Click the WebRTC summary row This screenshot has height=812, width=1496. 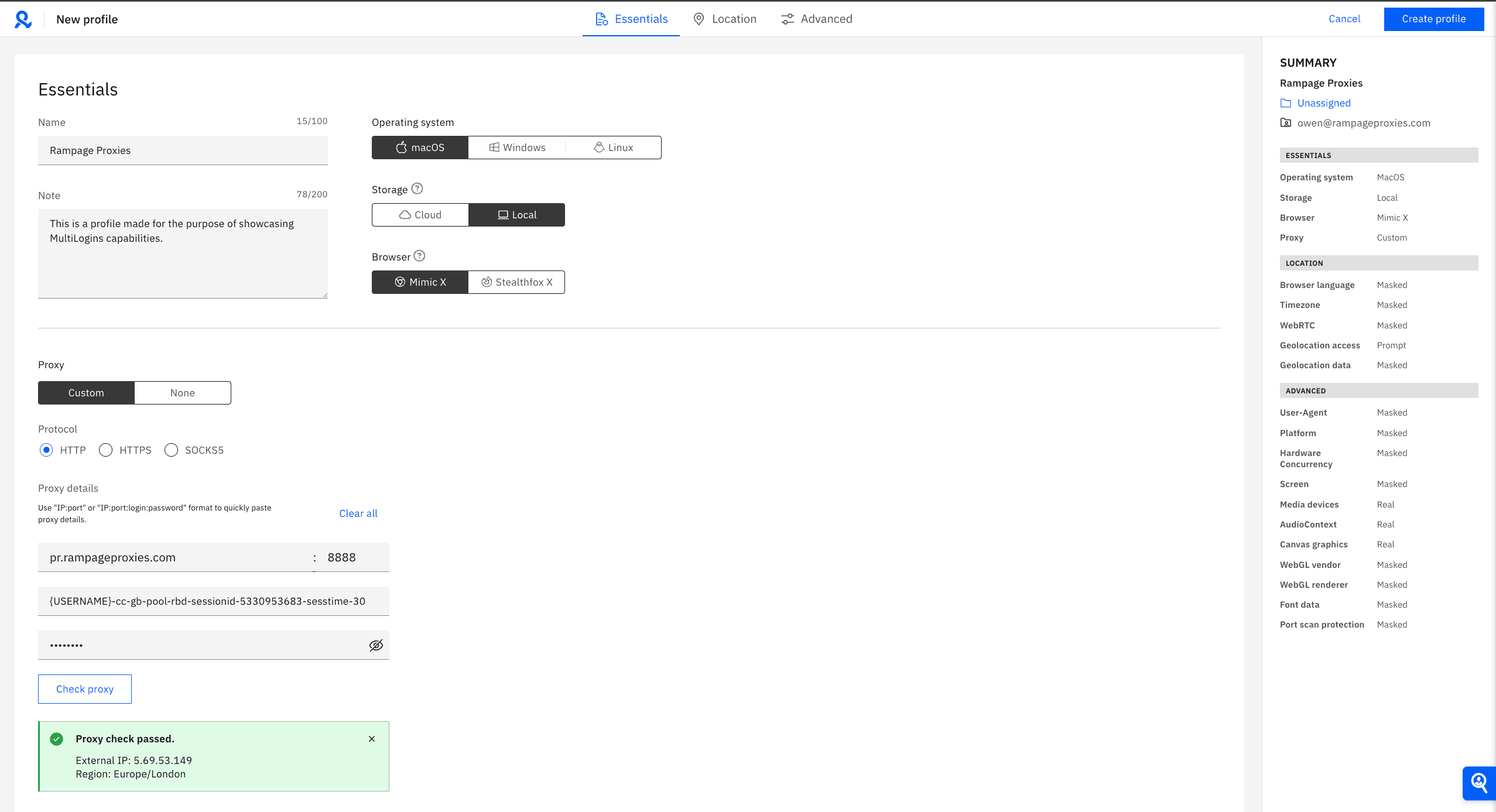click(1379, 326)
